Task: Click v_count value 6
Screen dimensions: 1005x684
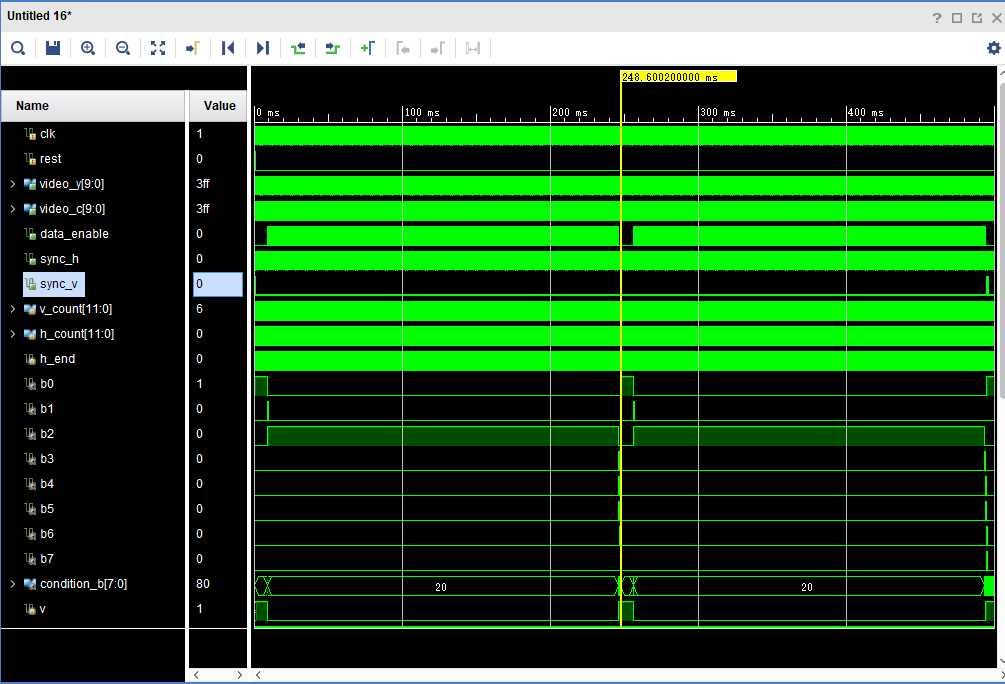Action: [199, 309]
